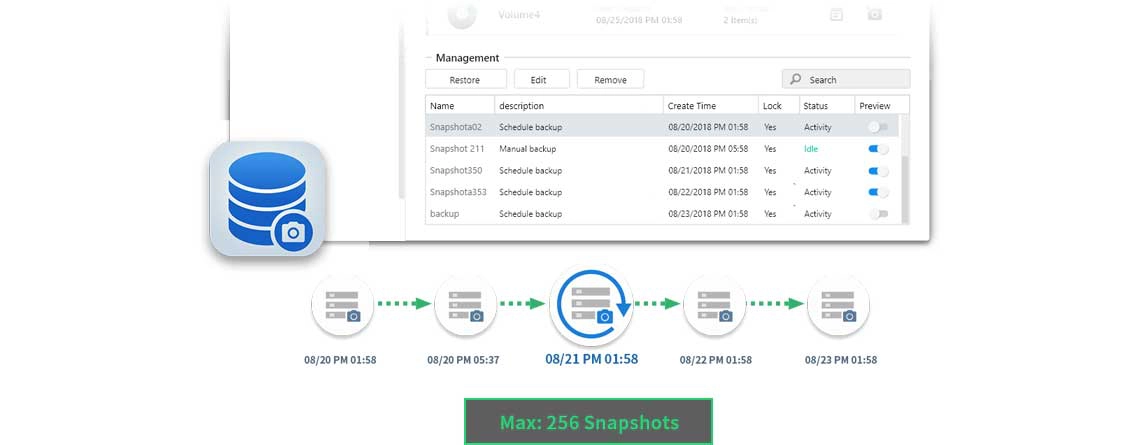Select the Snapshota02 row name

pyautogui.click(x=456, y=127)
